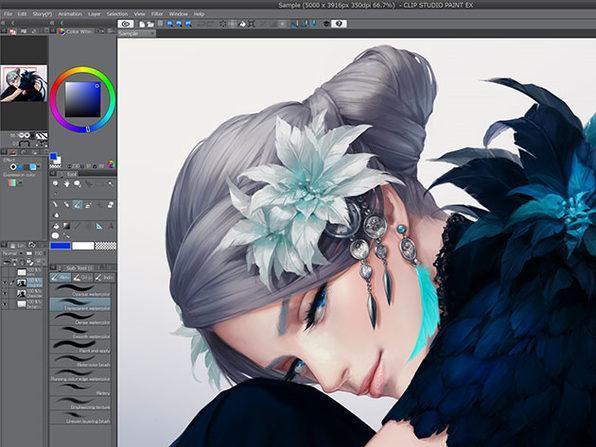Click the Border effect circle icon
The height and width of the screenshot is (447, 596).
tap(13, 167)
